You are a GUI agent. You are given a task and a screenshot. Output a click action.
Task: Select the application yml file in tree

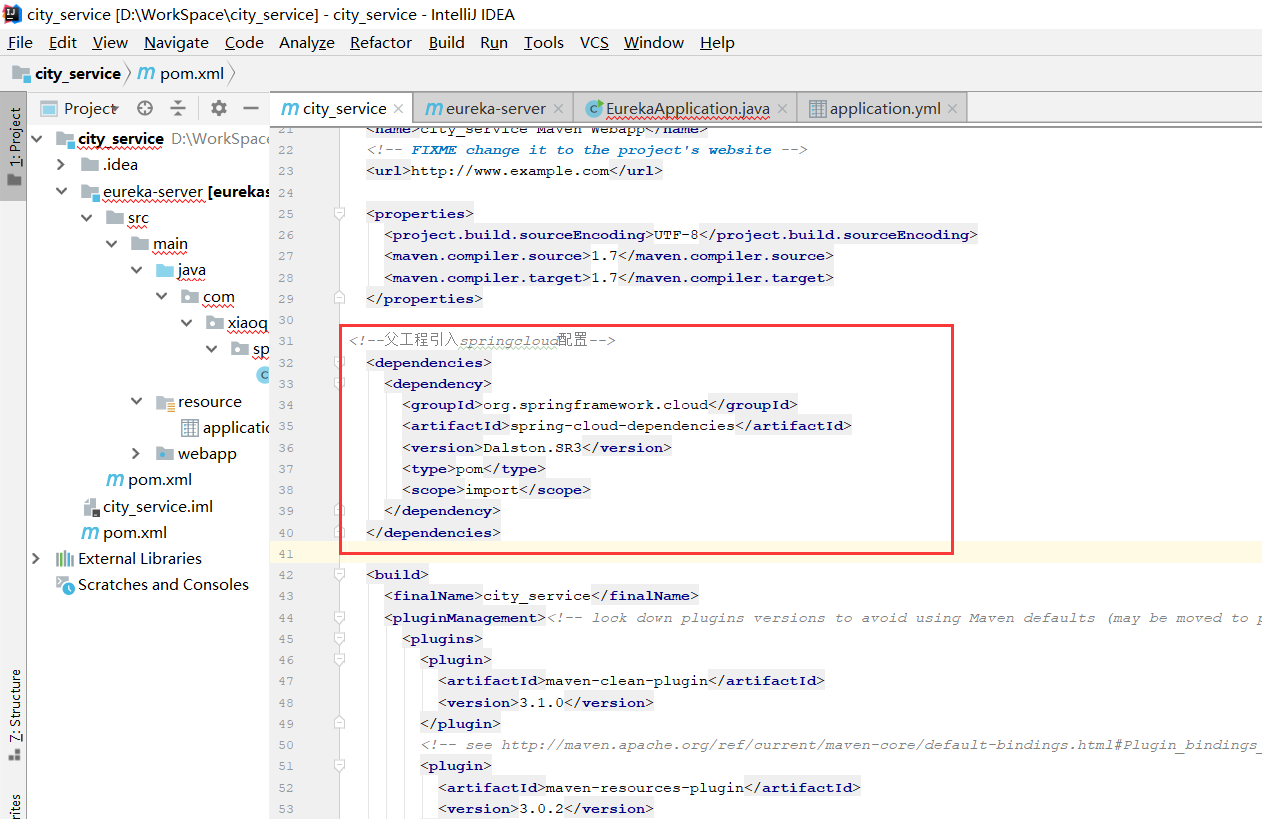[x=225, y=428]
